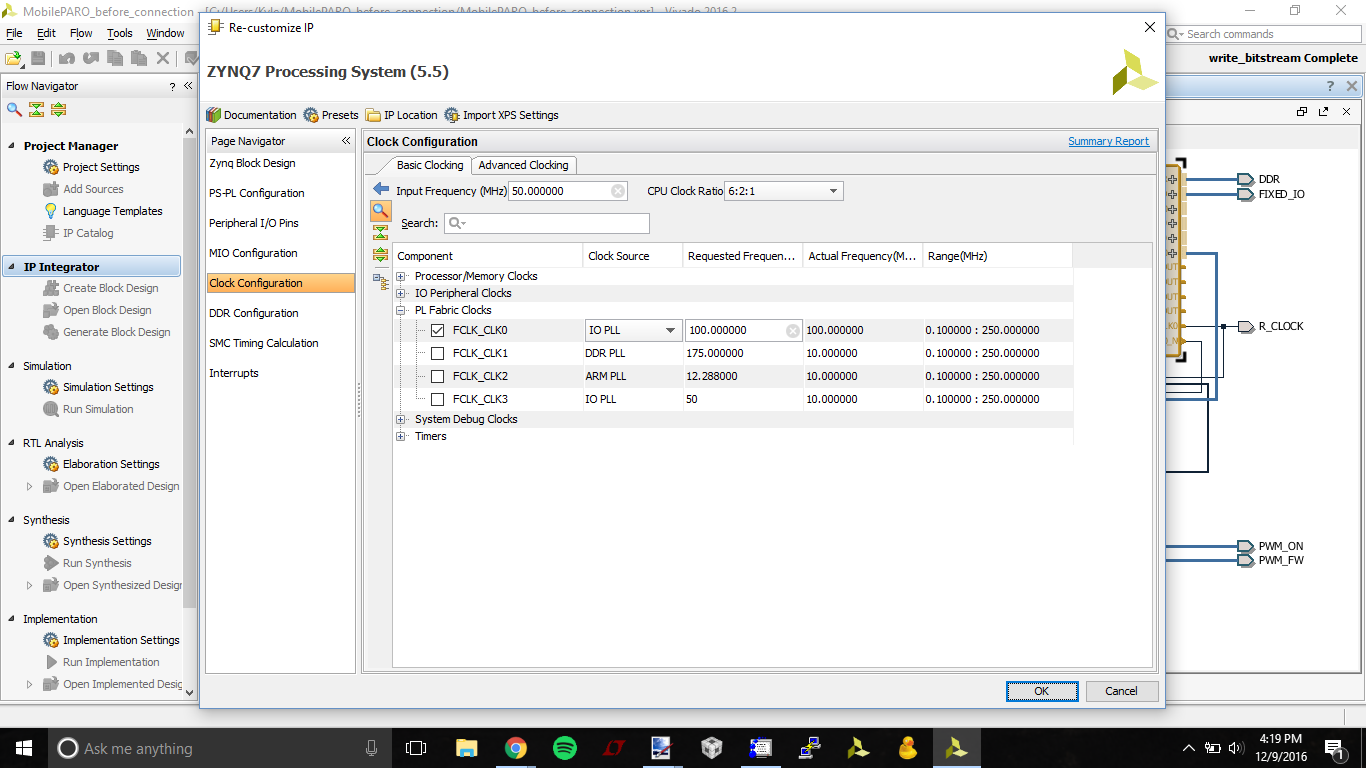This screenshot has width=1366, height=768.
Task: Click the Task View taskbar icon
Action: pos(416,748)
